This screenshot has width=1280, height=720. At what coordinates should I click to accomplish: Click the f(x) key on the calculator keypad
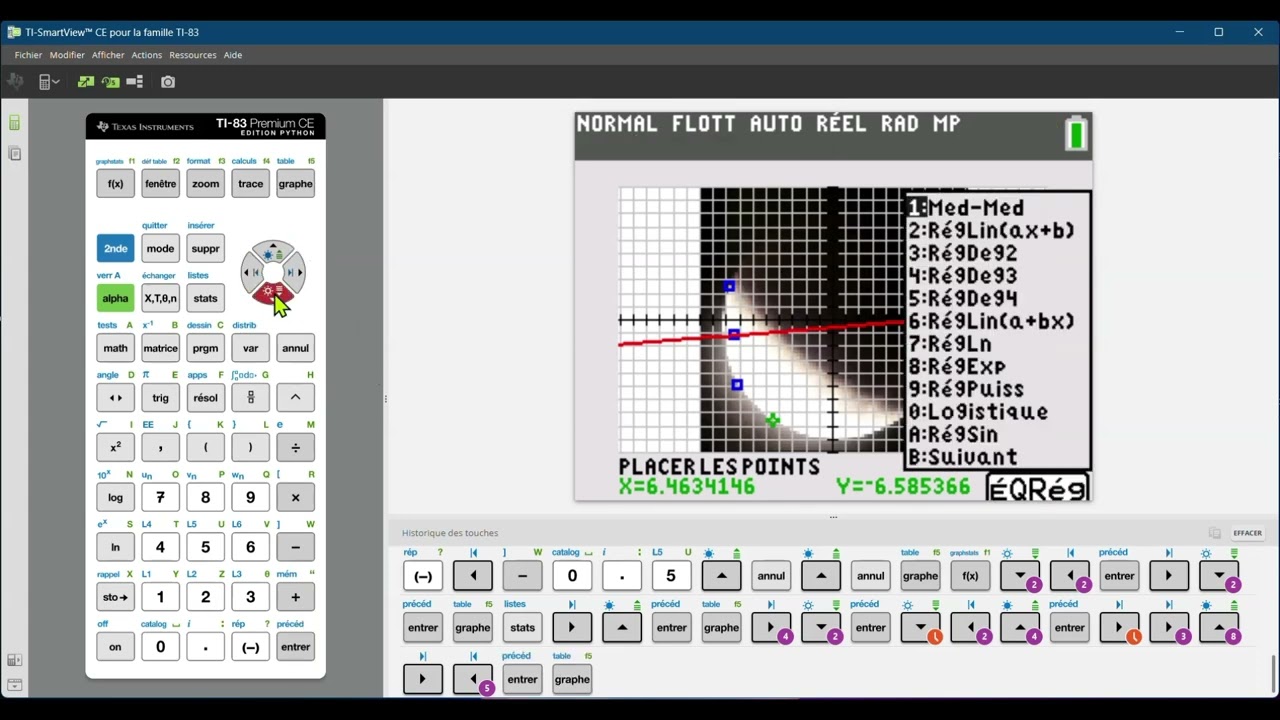pyautogui.click(x=115, y=184)
